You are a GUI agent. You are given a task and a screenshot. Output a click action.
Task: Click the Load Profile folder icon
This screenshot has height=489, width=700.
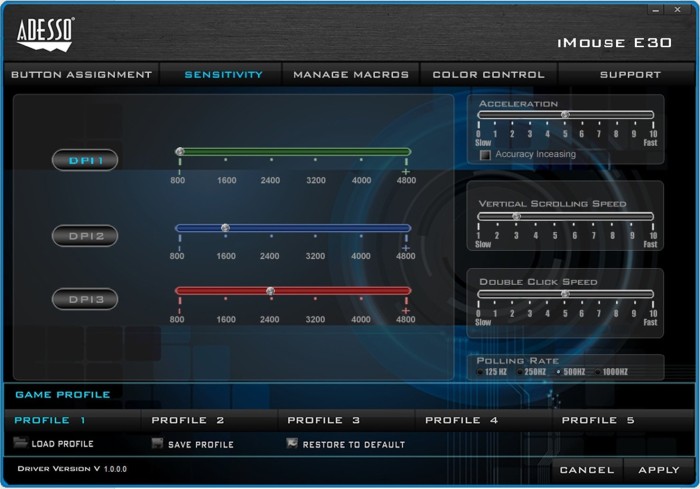click(21, 443)
